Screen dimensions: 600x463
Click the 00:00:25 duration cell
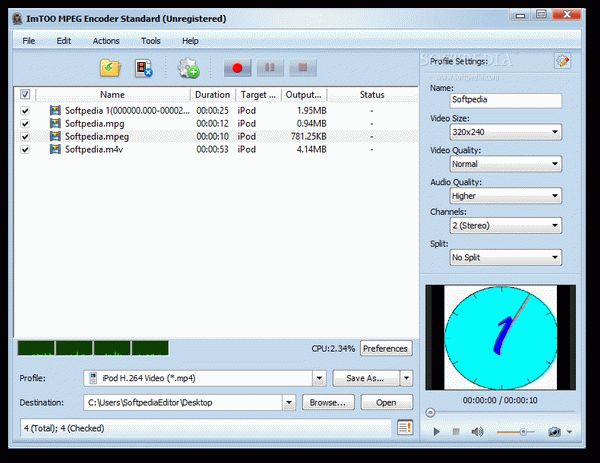(x=212, y=111)
